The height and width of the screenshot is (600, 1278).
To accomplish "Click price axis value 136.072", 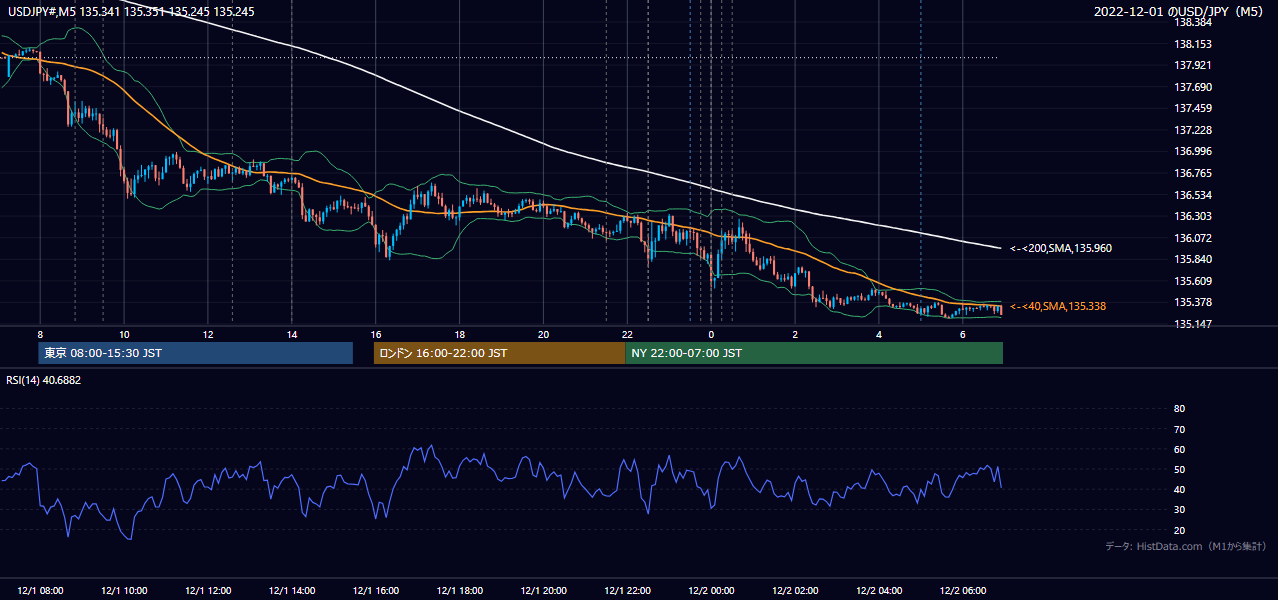I will (x=1193, y=238).
